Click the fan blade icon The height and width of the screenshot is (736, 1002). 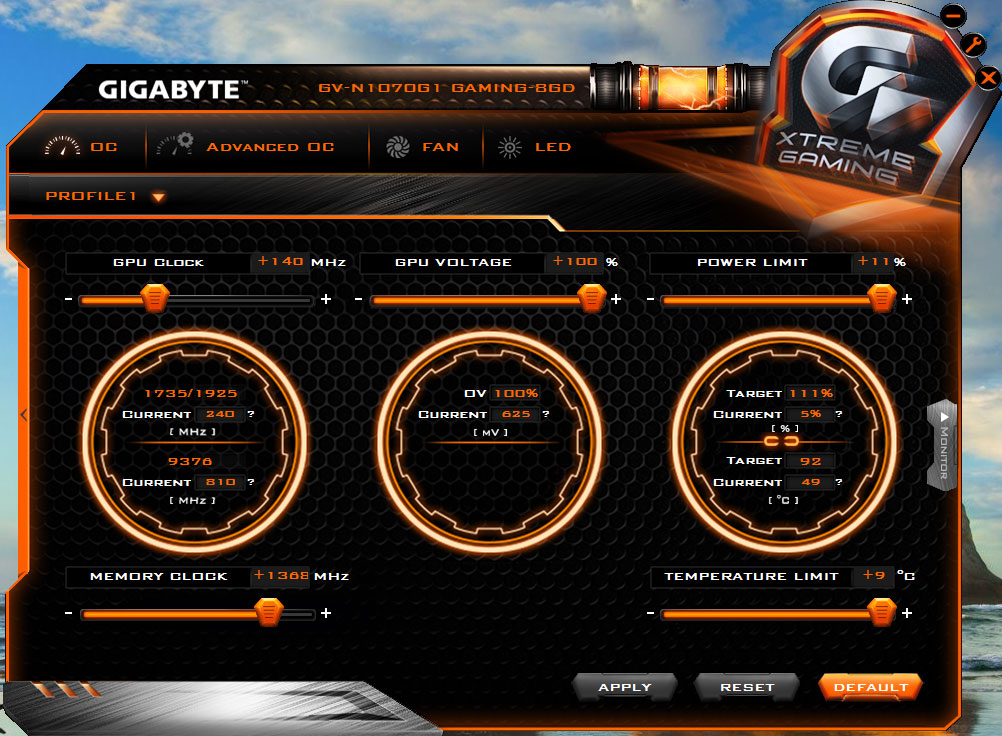point(397,147)
